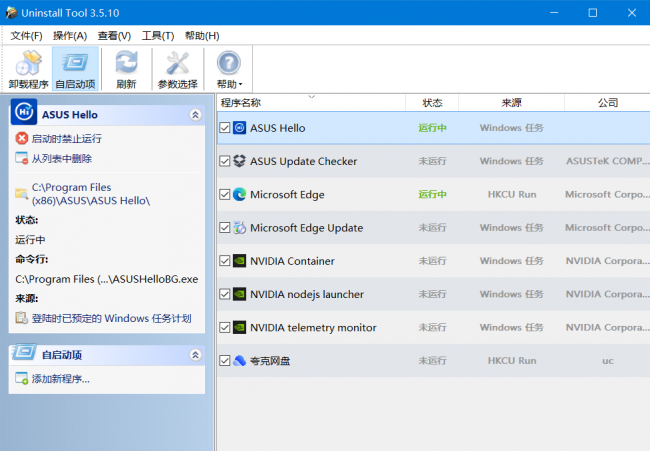Open the 操作(A) menu
This screenshot has width=650, height=451.
pyautogui.click(x=70, y=36)
